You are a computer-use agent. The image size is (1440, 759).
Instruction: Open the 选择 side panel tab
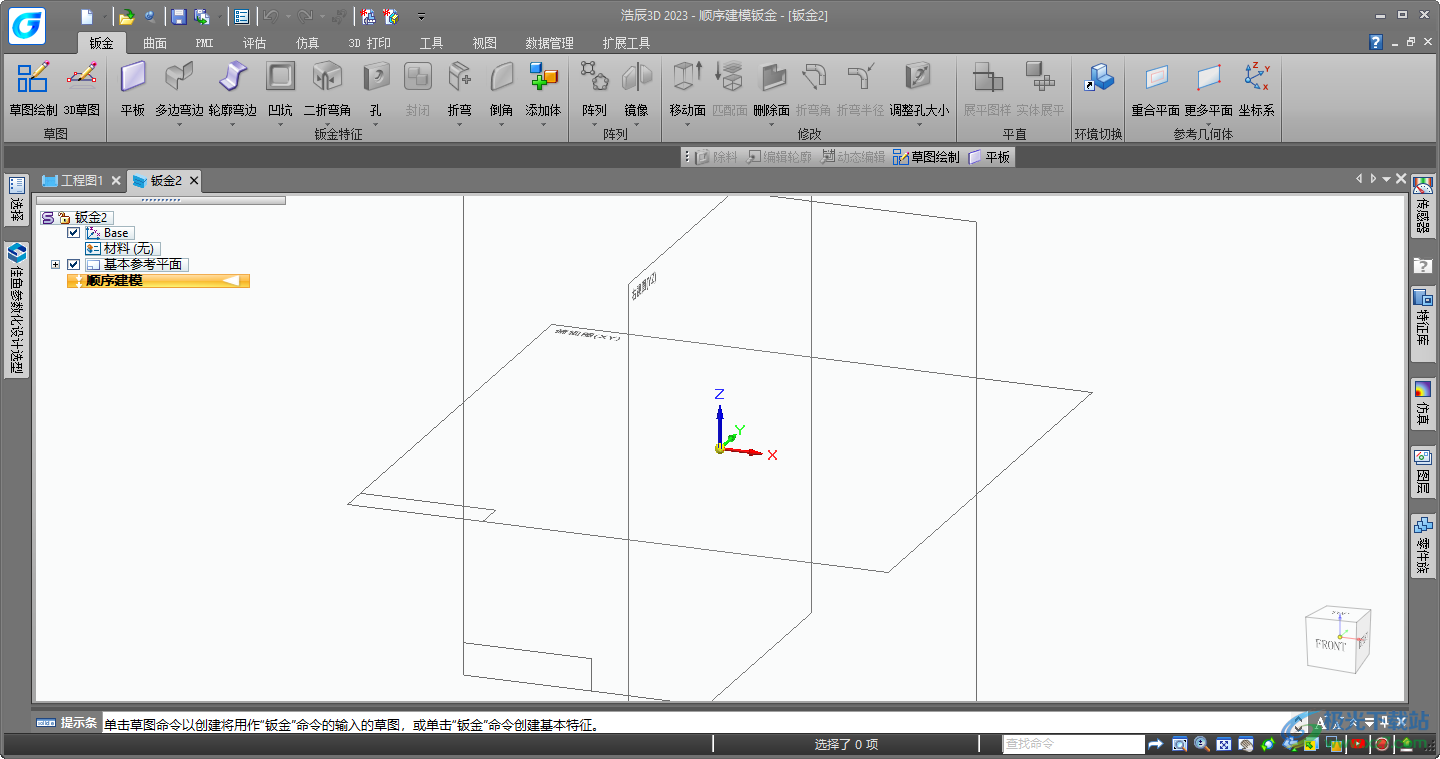click(17, 200)
